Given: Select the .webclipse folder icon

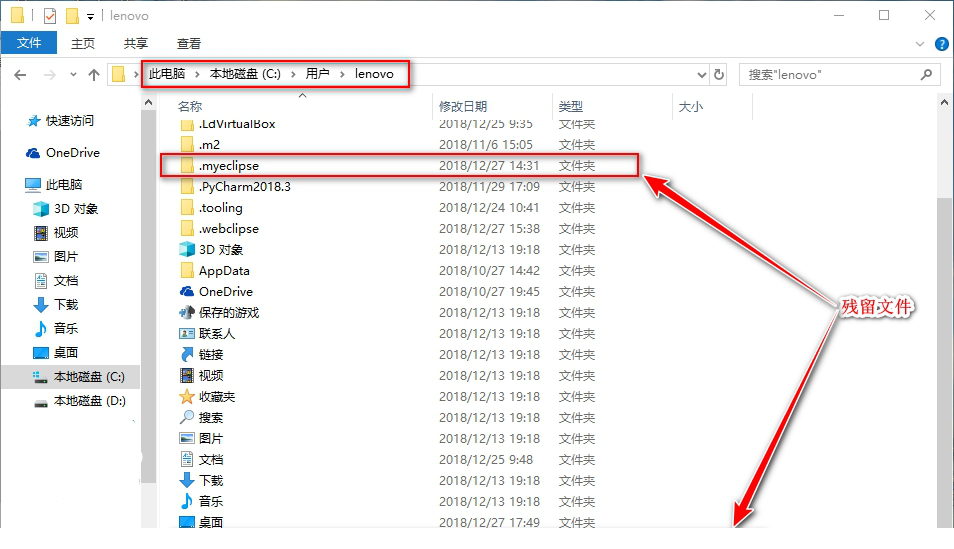Looking at the screenshot, I should point(187,228).
